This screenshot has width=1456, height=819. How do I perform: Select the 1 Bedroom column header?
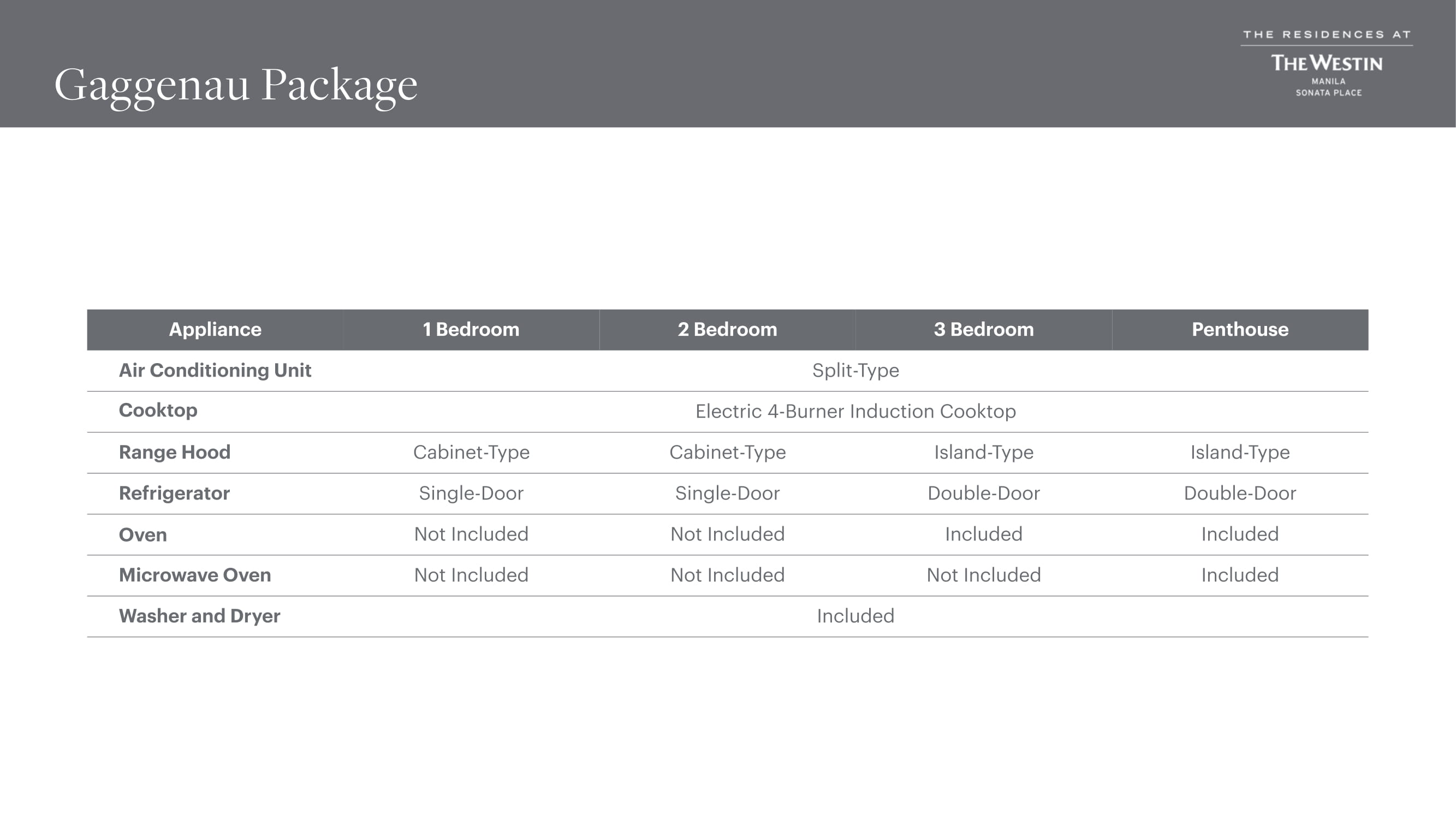(471, 330)
